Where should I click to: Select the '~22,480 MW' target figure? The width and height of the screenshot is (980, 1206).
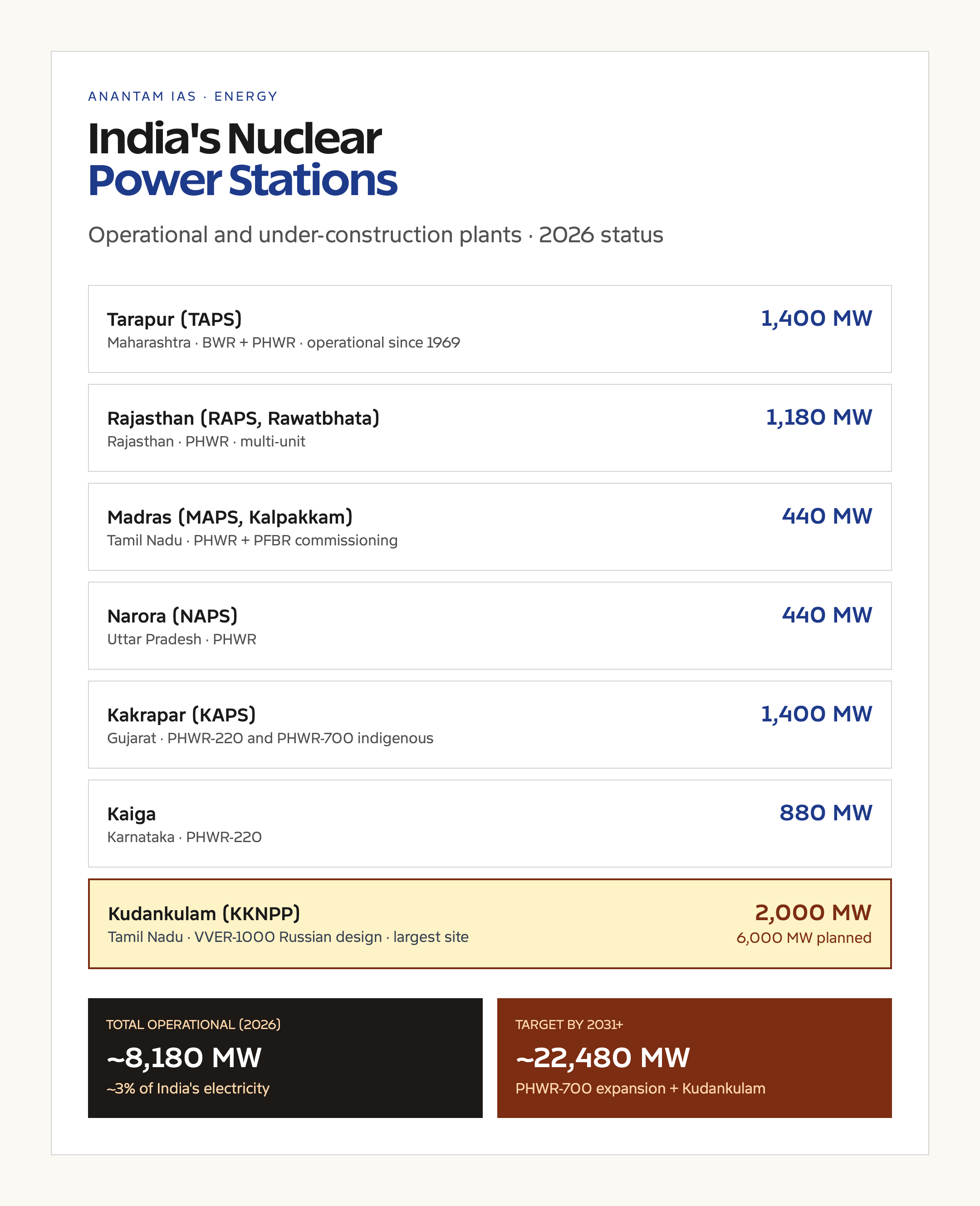point(603,1058)
